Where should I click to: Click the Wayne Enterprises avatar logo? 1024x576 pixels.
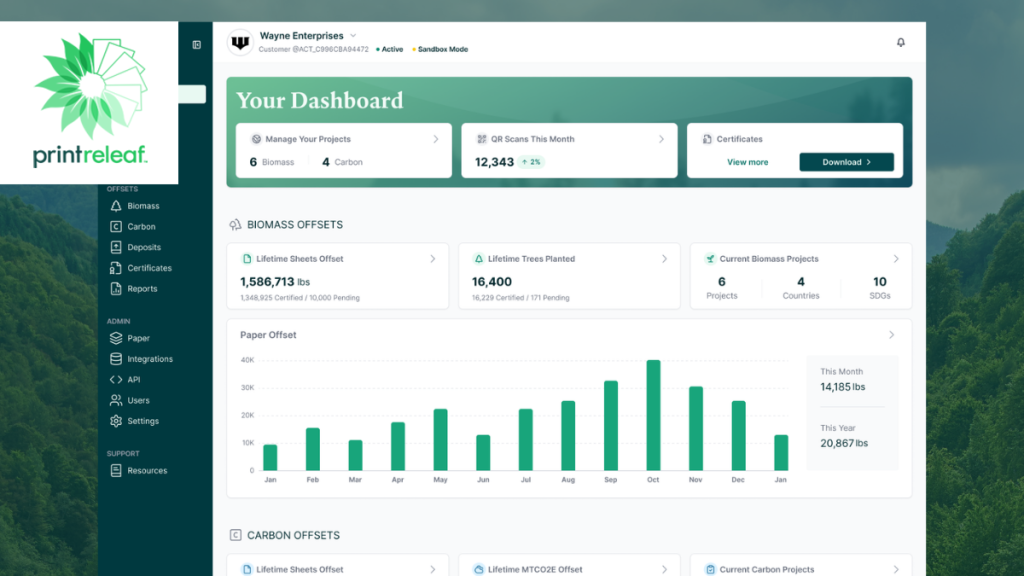pyautogui.click(x=240, y=42)
